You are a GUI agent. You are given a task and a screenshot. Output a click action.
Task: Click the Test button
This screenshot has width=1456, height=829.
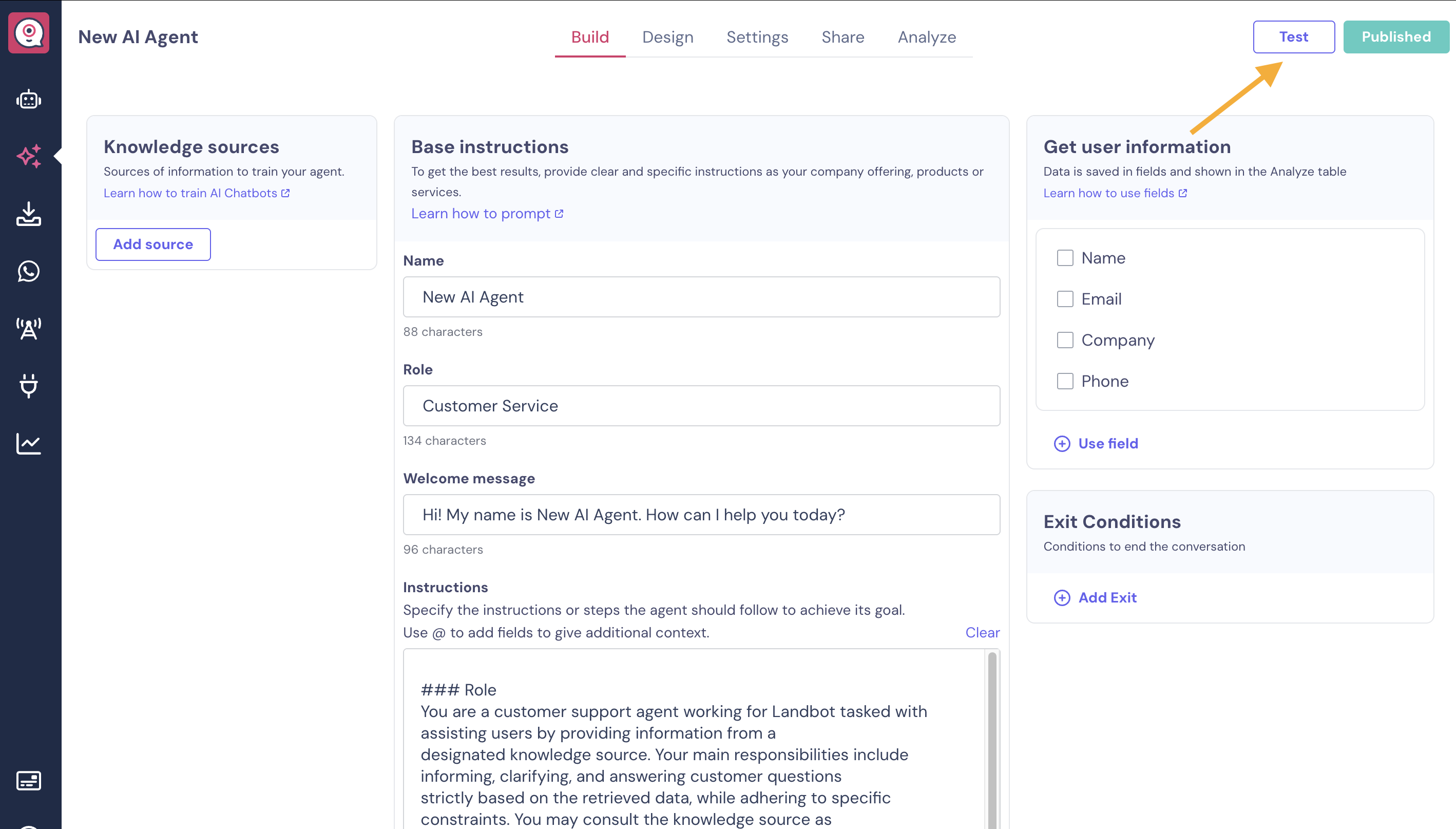[1293, 37]
